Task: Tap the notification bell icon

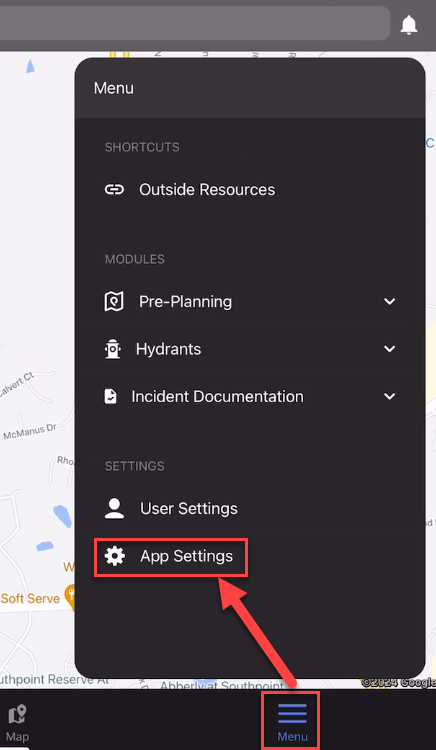Action: click(x=408, y=25)
